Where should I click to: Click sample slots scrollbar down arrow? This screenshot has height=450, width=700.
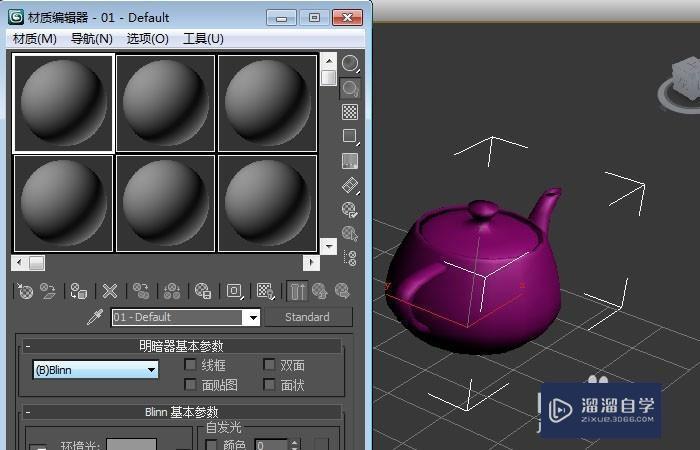[x=329, y=246]
